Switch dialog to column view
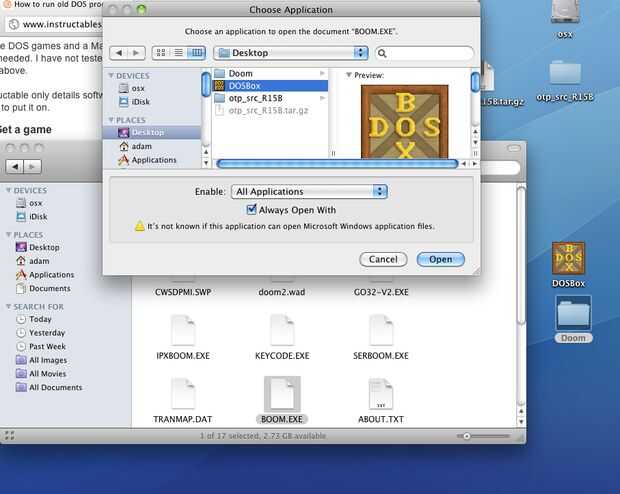Image resolution: width=620 pixels, height=494 pixels. click(x=197, y=53)
